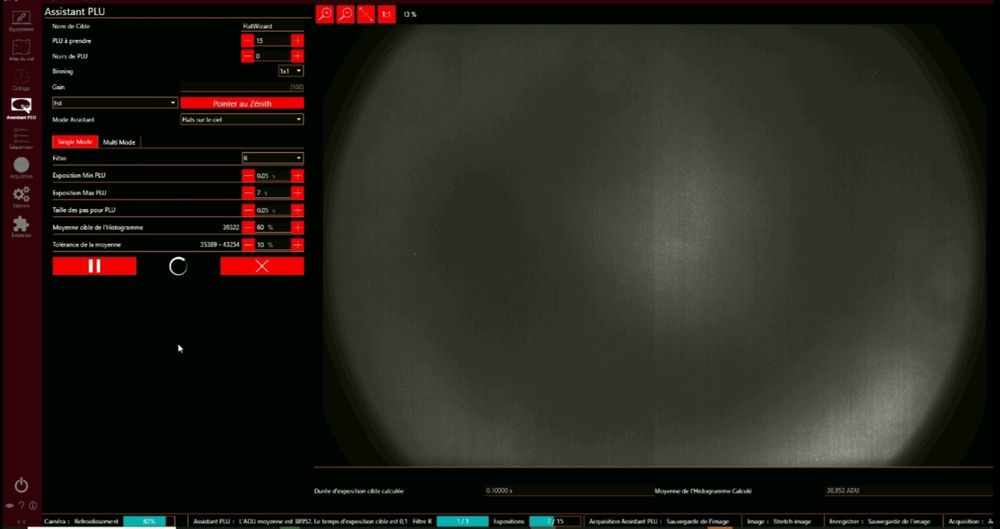The height and width of the screenshot is (529, 1000).
Task: Click the 35389 - 43254 tolerance range text
Action: coord(219,244)
